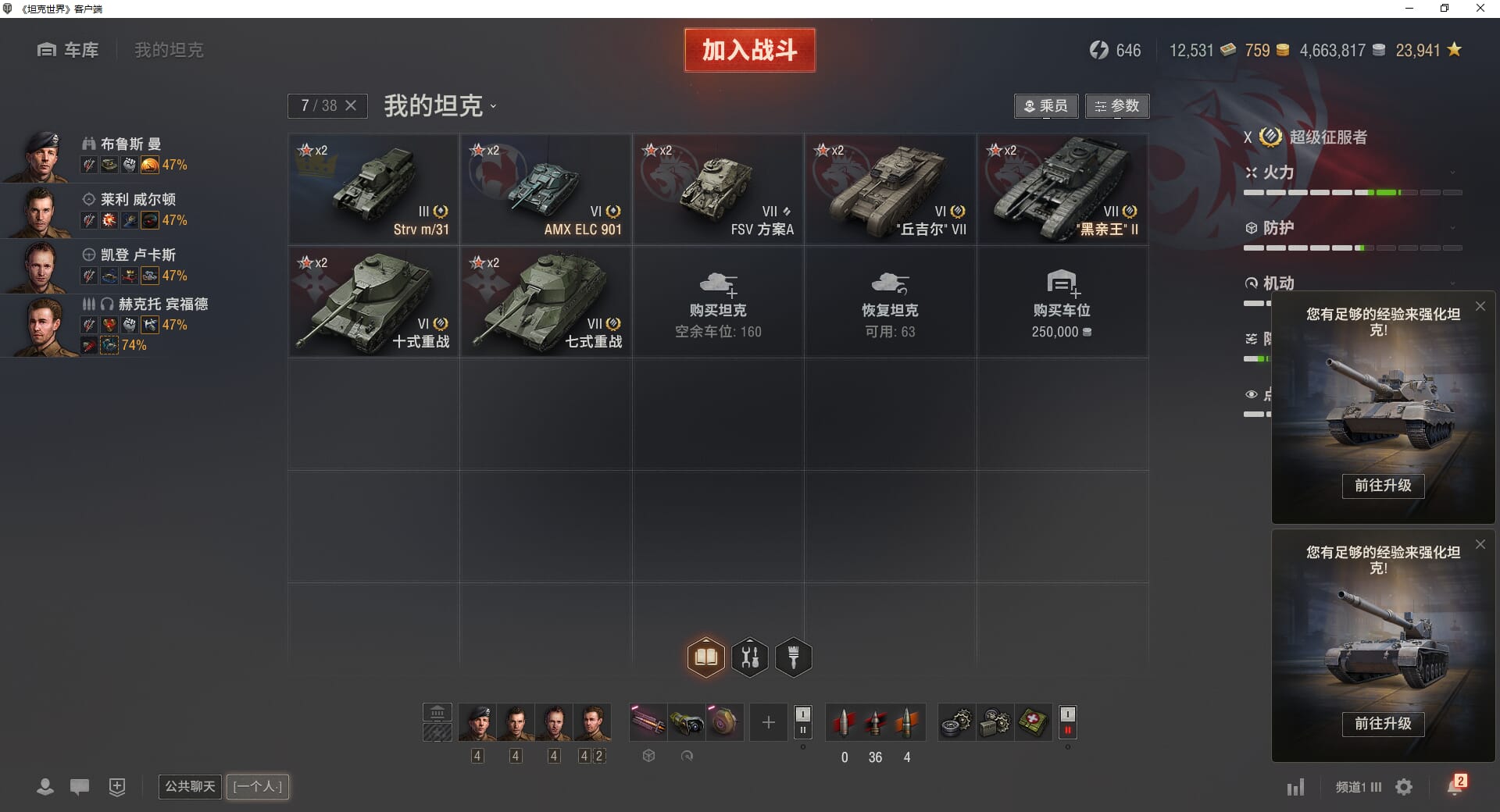This screenshot has width=1500, height=812.
Task: Open the equipment wrench hexagon icon
Action: click(x=750, y=657)
